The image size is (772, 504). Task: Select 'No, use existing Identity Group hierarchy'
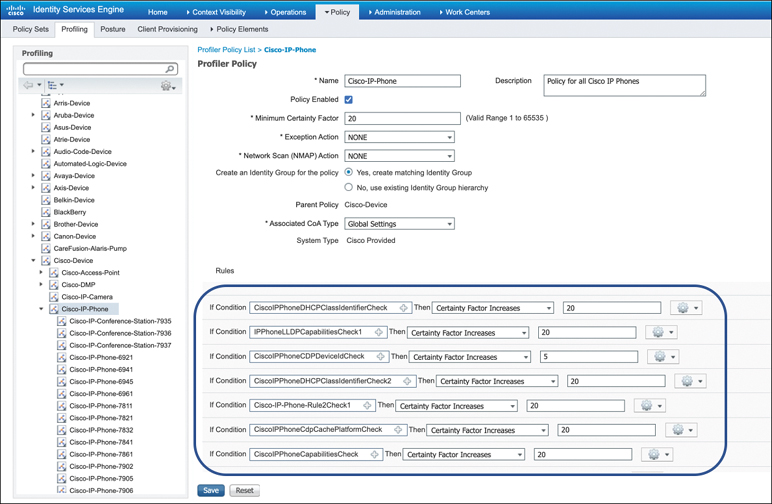coord(348,187)
